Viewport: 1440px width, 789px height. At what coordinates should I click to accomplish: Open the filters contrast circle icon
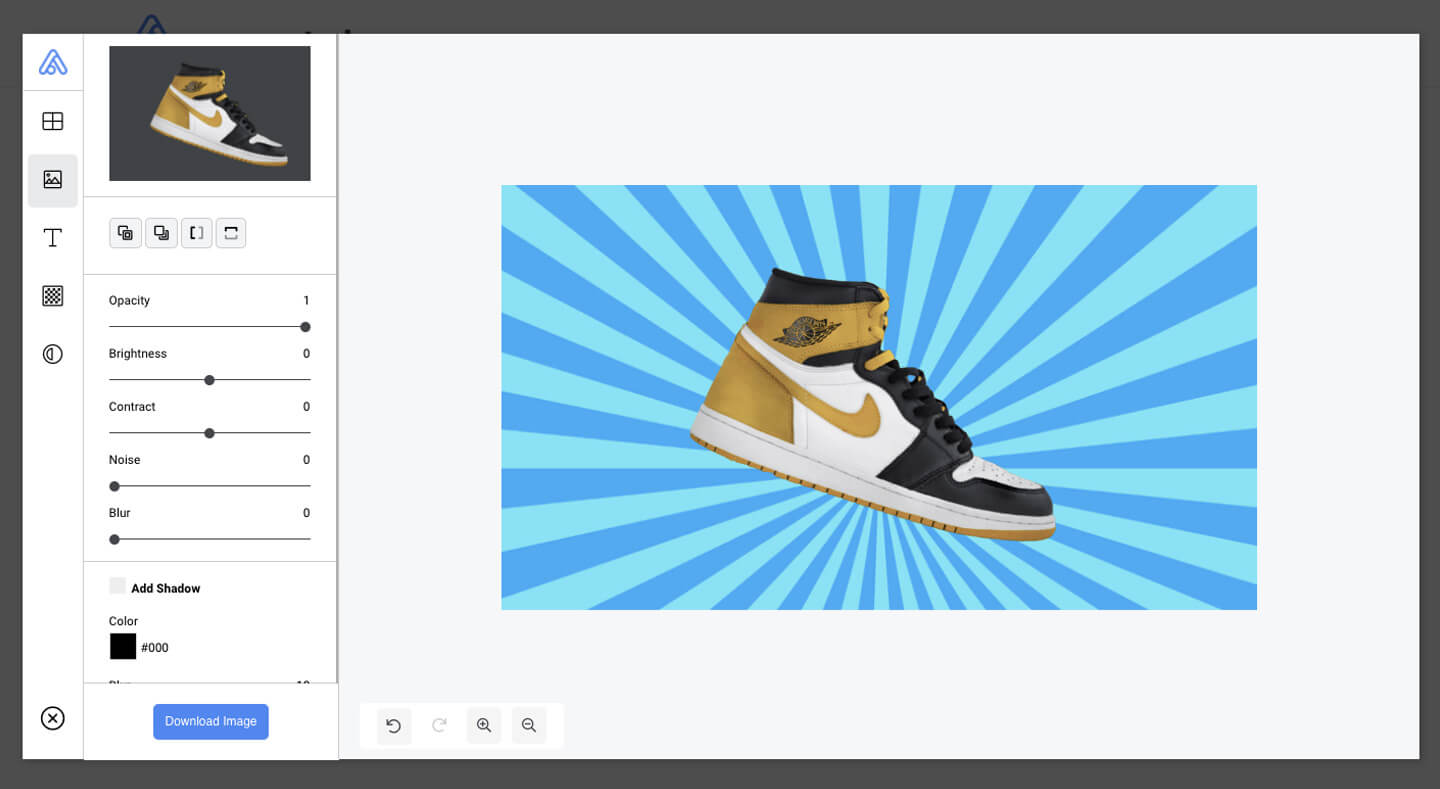click(53, 354)
